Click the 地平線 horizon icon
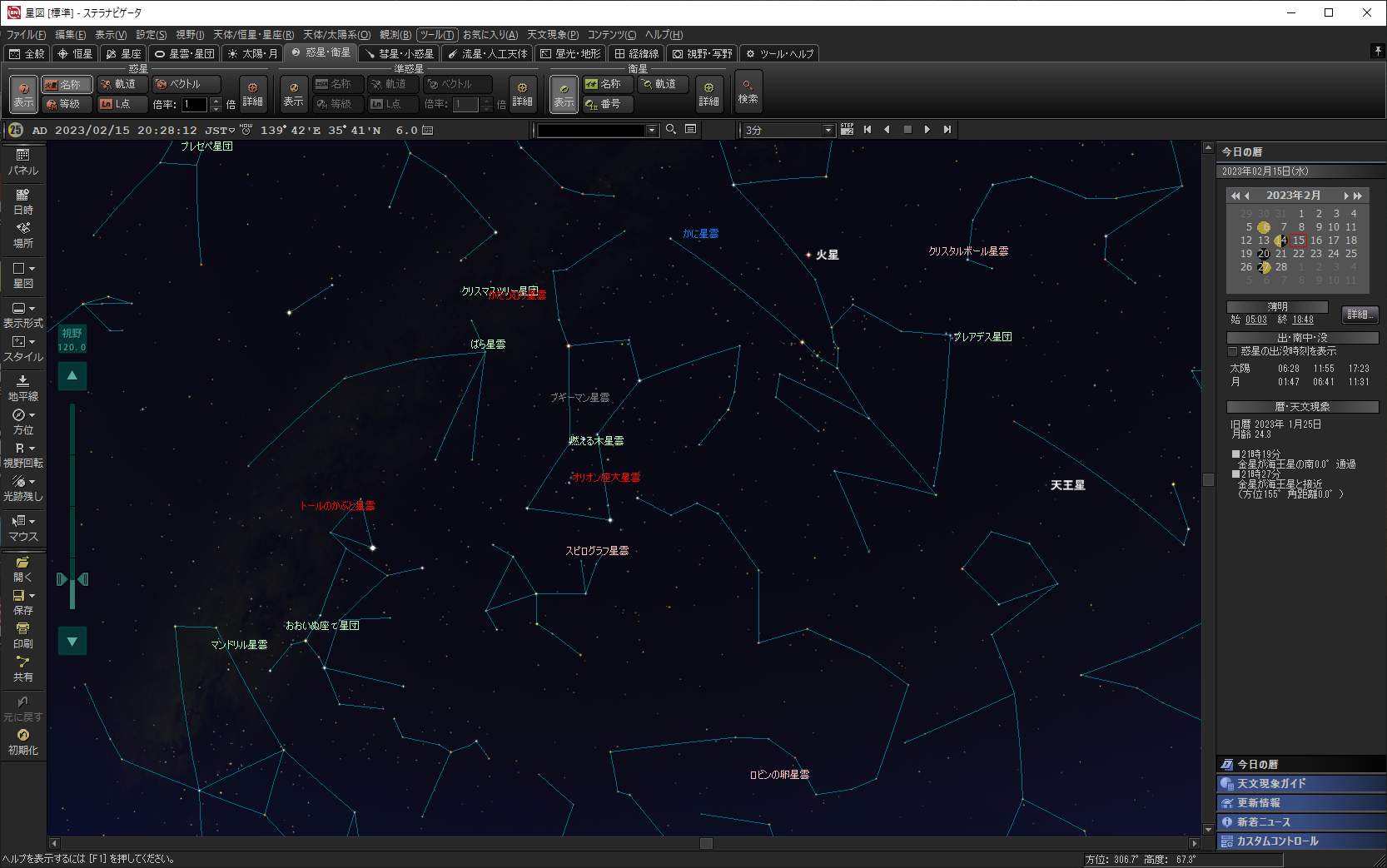1387x868 pixels. 22,388
